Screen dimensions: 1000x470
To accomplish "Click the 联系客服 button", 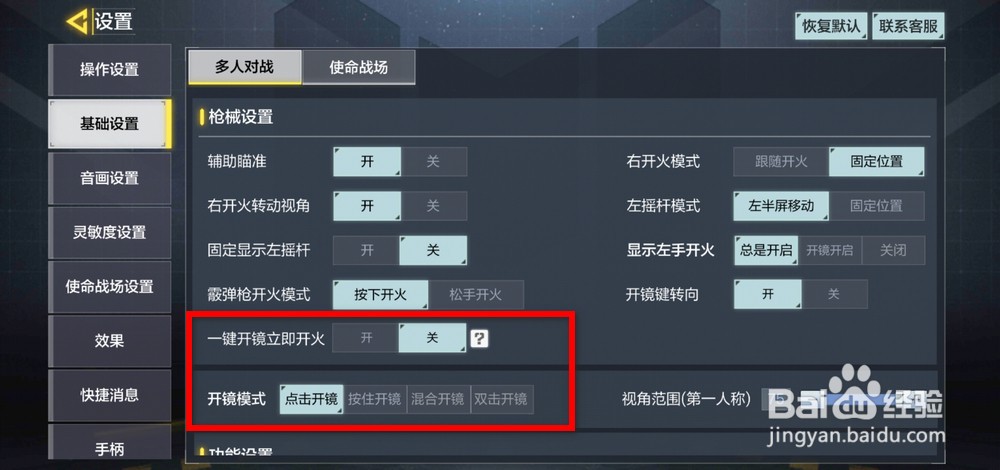I will click(x=908, y=26).
